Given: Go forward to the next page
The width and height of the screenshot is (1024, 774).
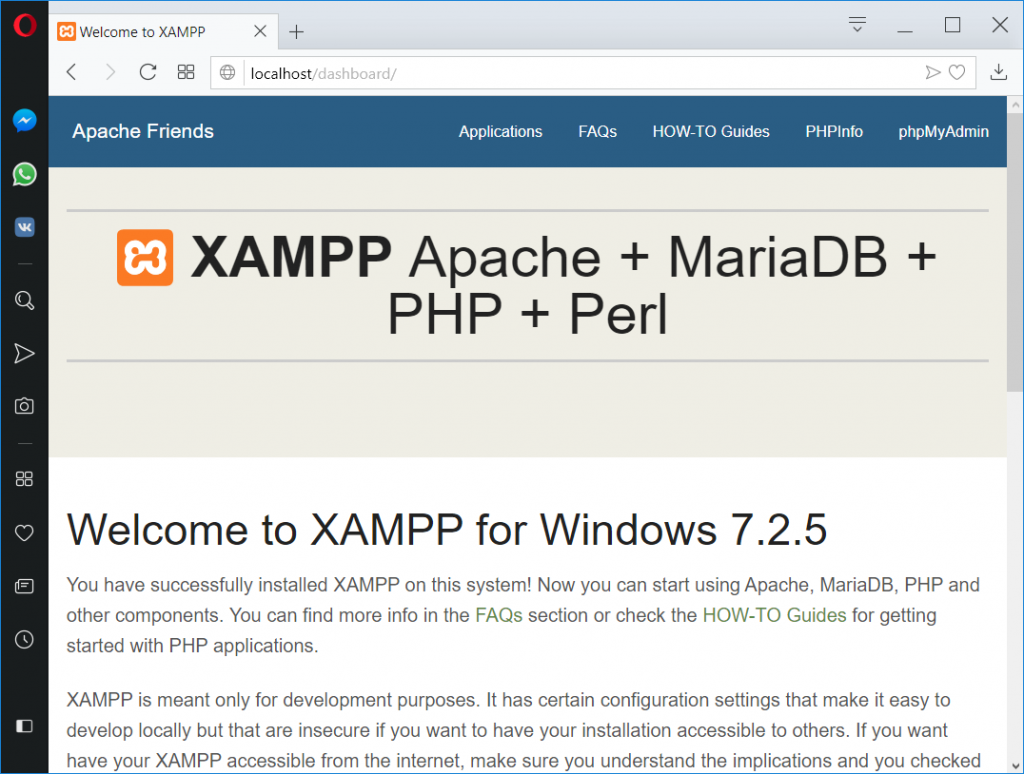Looking at the screenshot, I should pos(110,72).
